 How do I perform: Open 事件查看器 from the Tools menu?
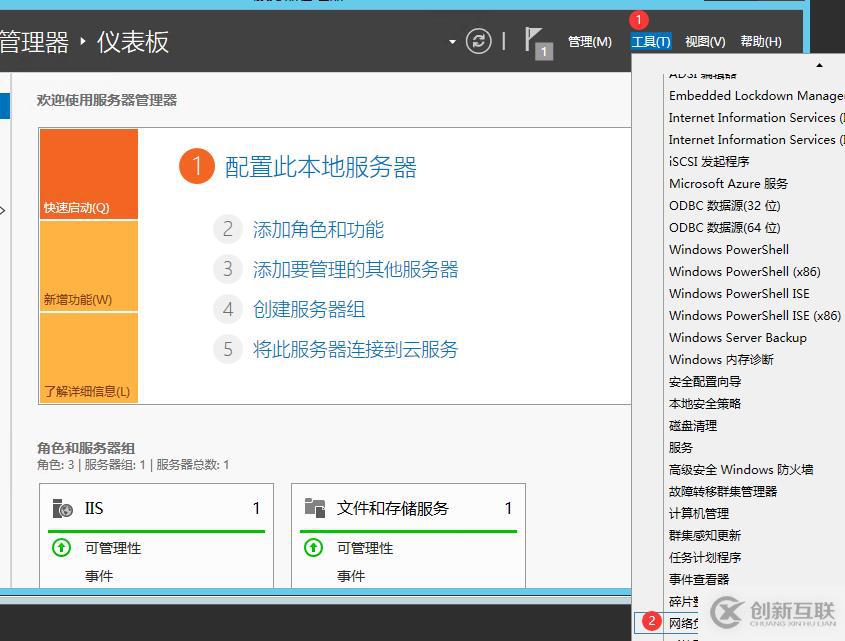pos(698,579)
